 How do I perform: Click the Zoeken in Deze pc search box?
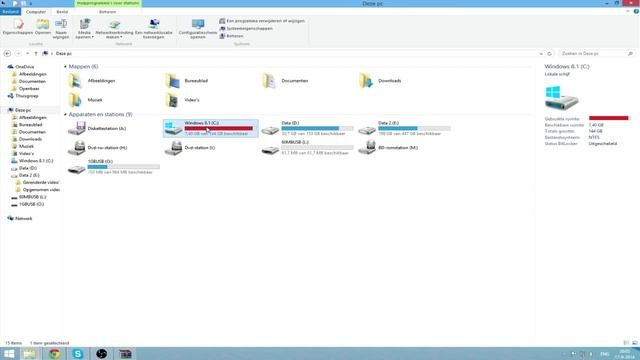tap(597, 53)
